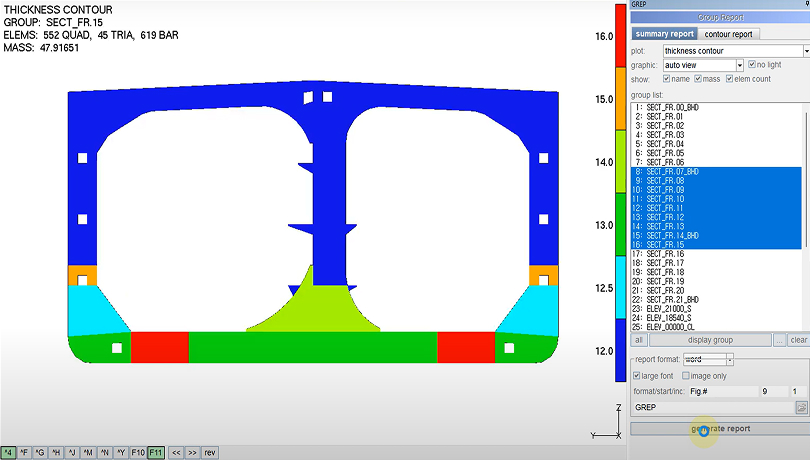Enable the image only checkbox
This screenshot has width=810, height=460.
pos(686,376)
